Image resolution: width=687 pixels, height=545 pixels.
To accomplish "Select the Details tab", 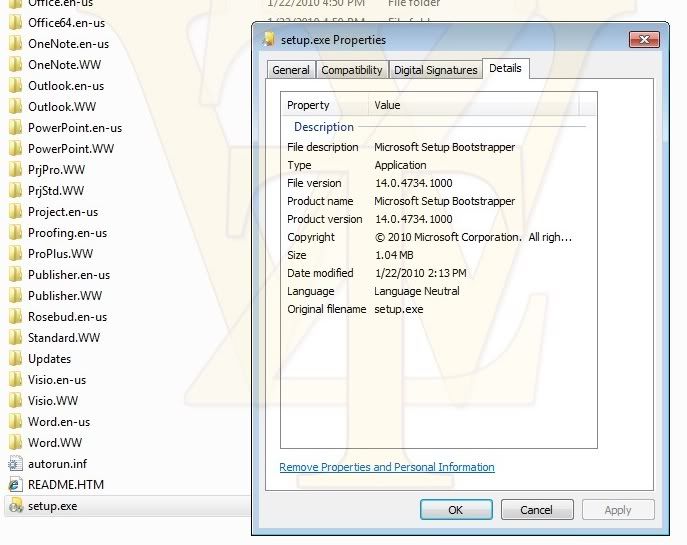I will pyautogui.click(x=506, y=68).
